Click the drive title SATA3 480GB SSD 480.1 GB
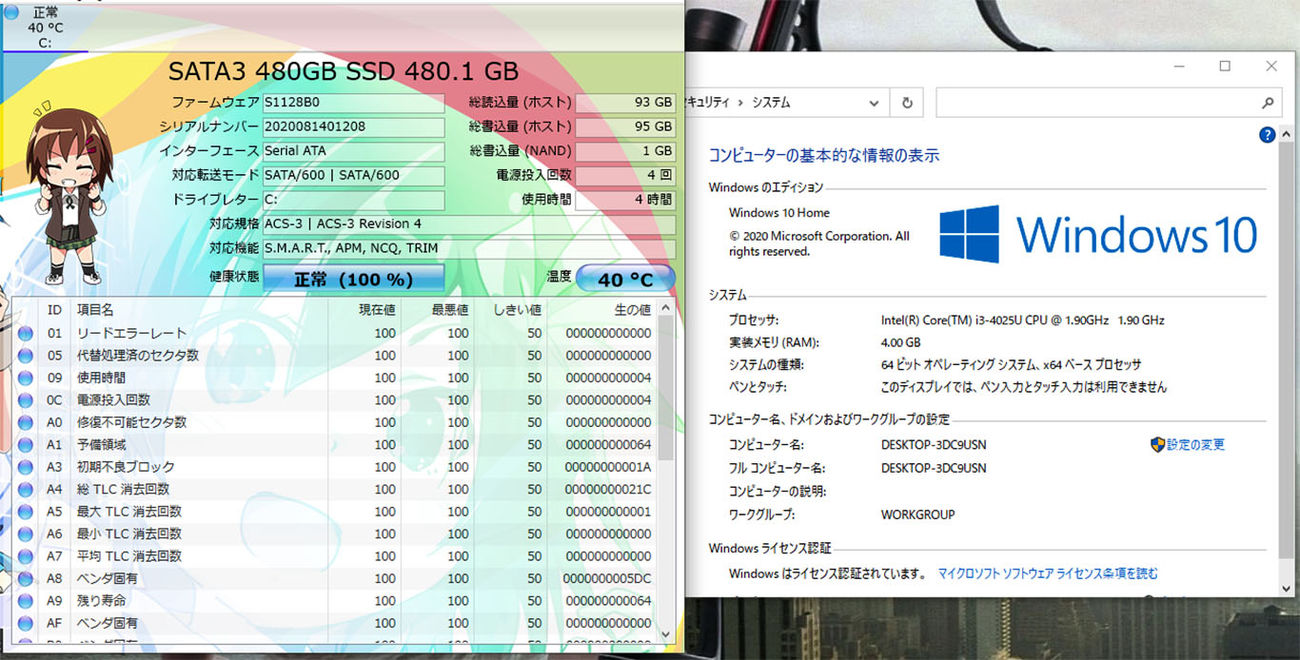 (343, 71)
